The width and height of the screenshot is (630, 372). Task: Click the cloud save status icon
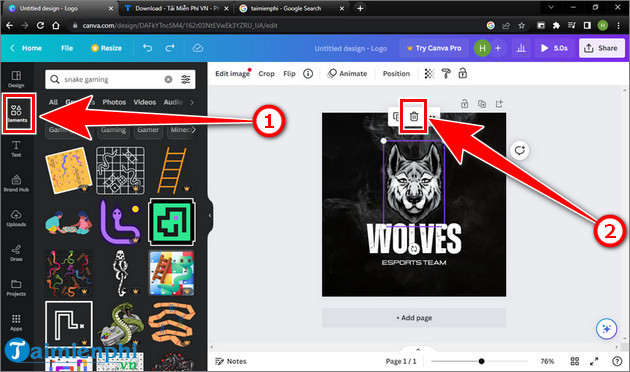pos(198,48)
